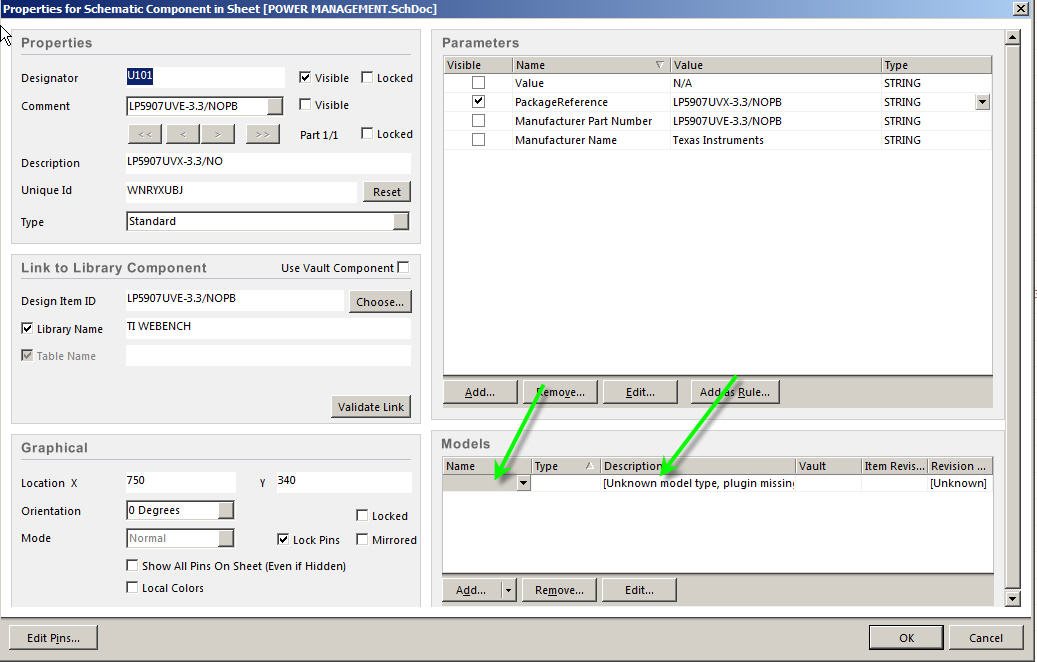Screen dimensions: 1037x662
Task: Enable Mirrored checkbox
Action: click(362, 539)
